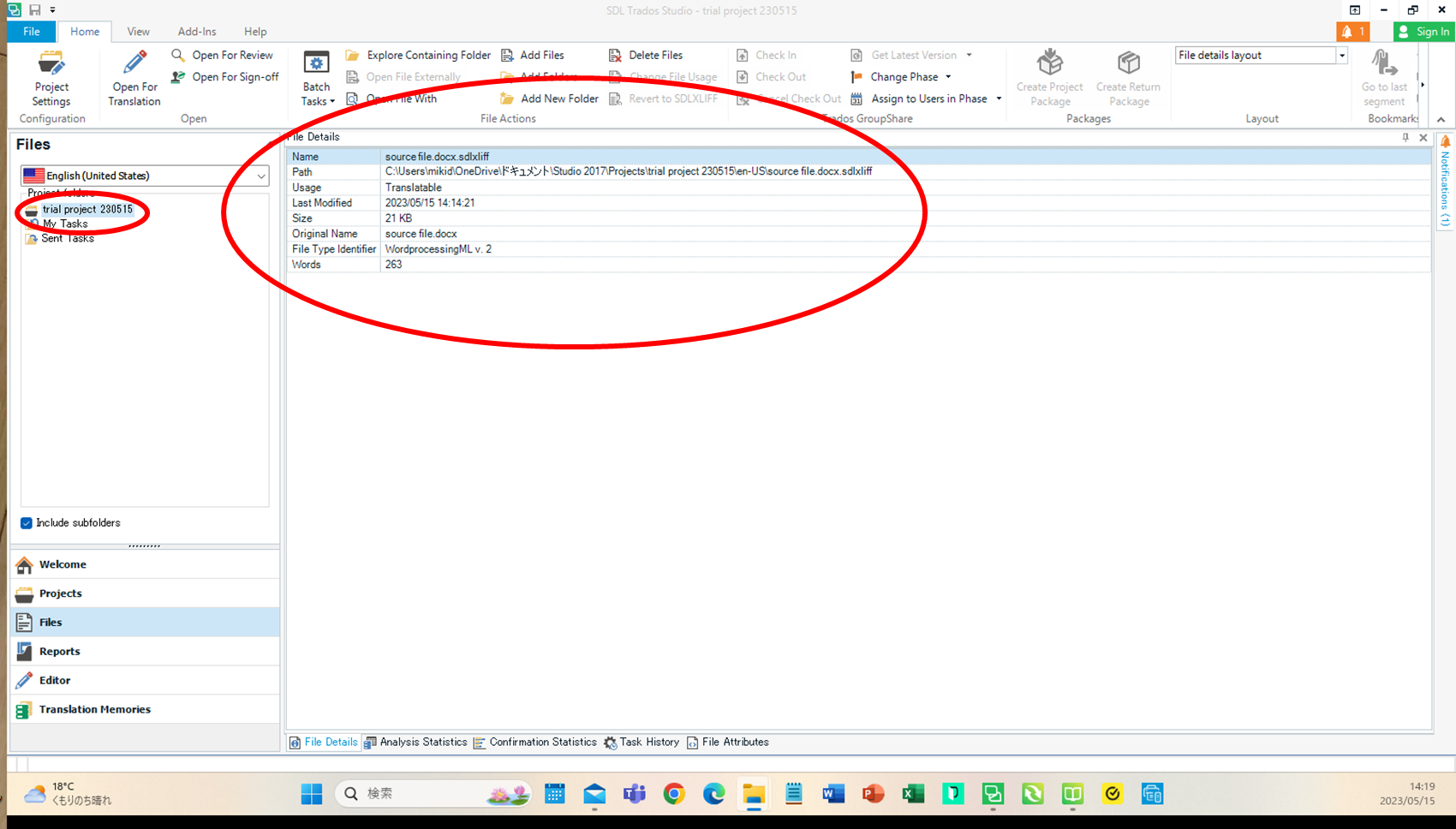Click the Check Out command
Viewport: 1456px width, 829px height.
tap(772, 77)
